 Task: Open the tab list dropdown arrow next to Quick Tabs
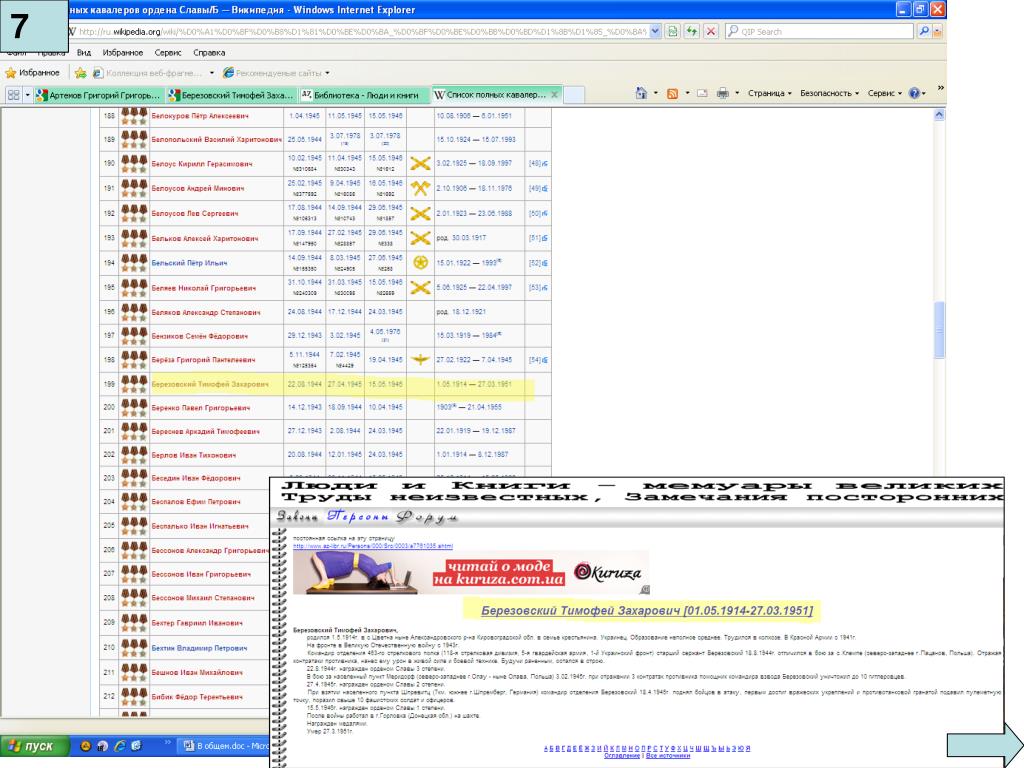[27, 95]
